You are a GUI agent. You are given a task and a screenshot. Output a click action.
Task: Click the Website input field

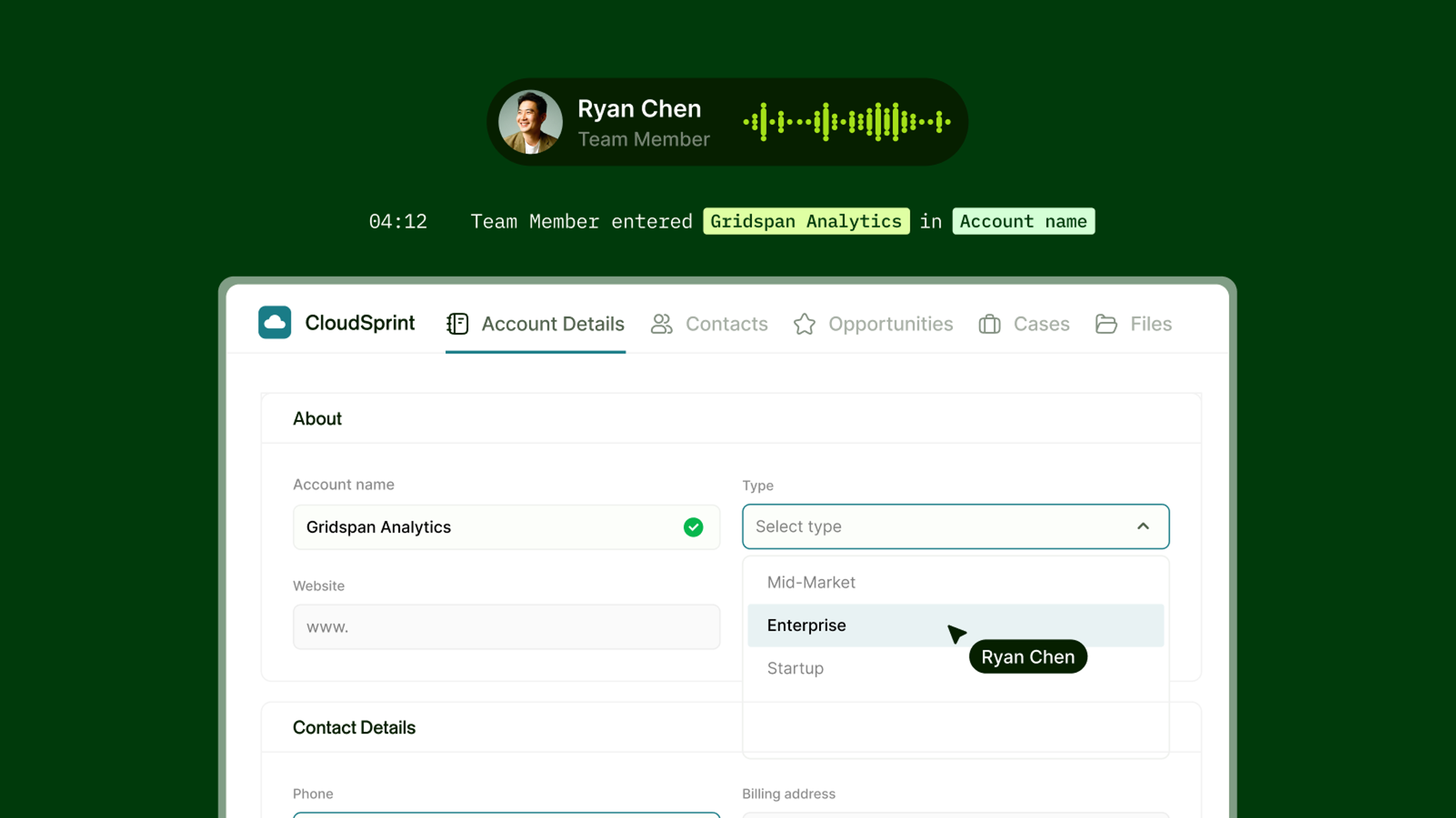tap(506, 627)
